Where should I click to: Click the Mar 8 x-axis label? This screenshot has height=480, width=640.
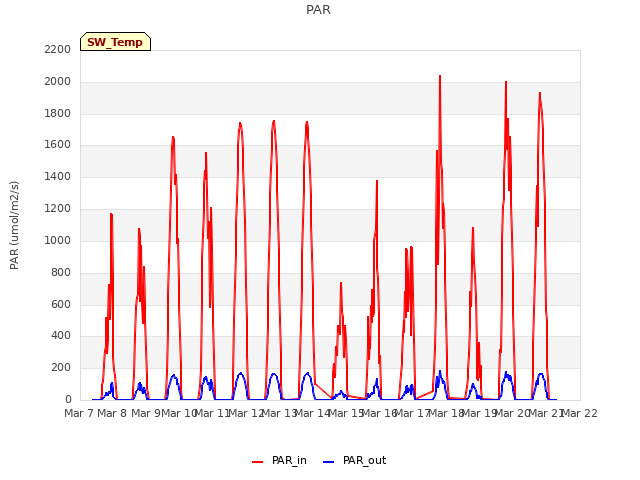point(112,413)
